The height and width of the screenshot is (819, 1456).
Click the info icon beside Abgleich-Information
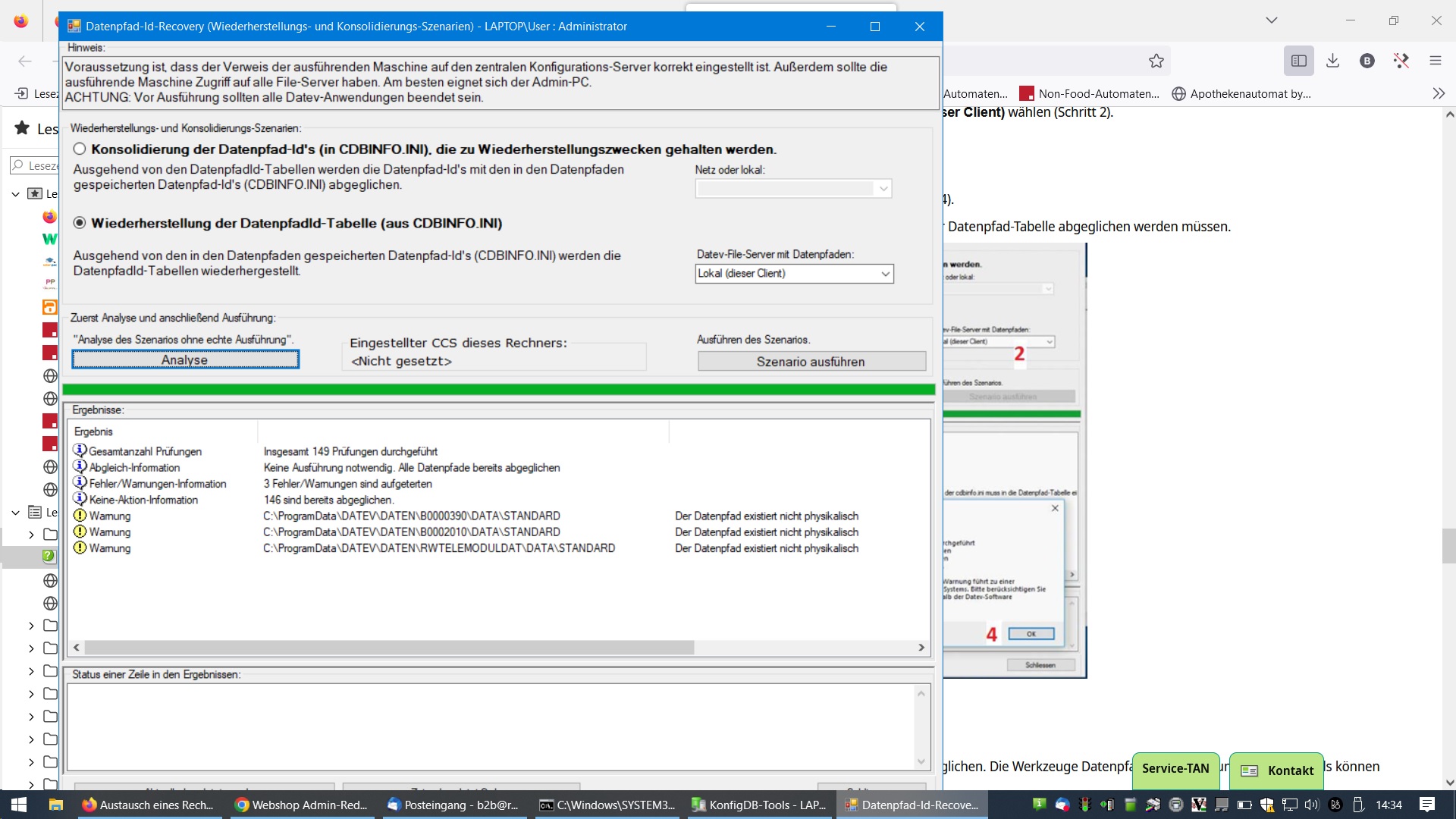[80, 467]
